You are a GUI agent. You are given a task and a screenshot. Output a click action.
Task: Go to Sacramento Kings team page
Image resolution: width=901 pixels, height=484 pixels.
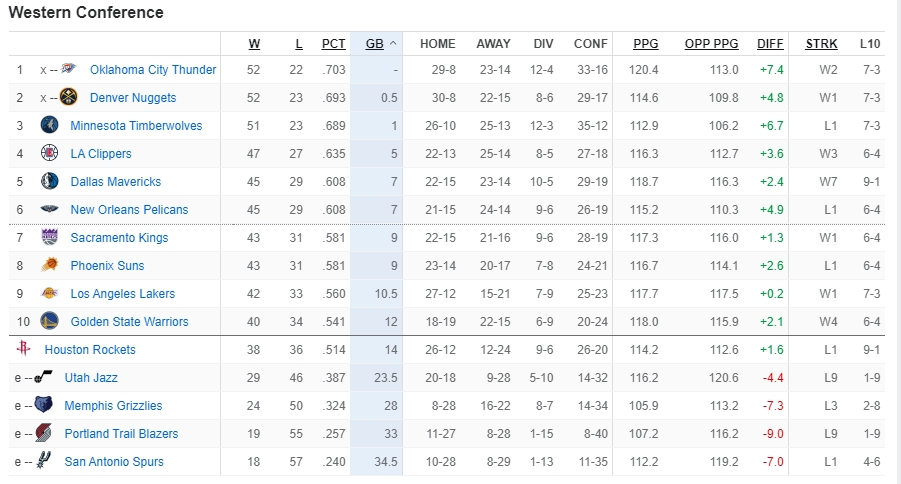point(119,238)
